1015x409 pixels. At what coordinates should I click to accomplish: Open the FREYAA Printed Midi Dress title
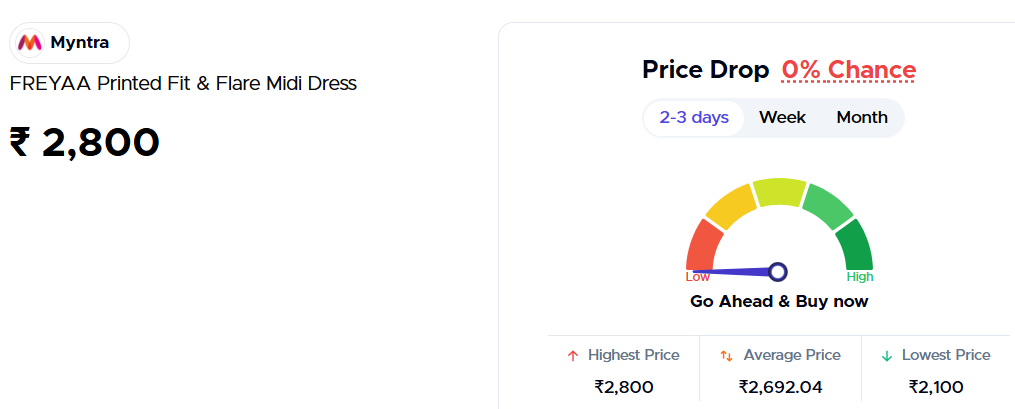[x=183, y=84]
